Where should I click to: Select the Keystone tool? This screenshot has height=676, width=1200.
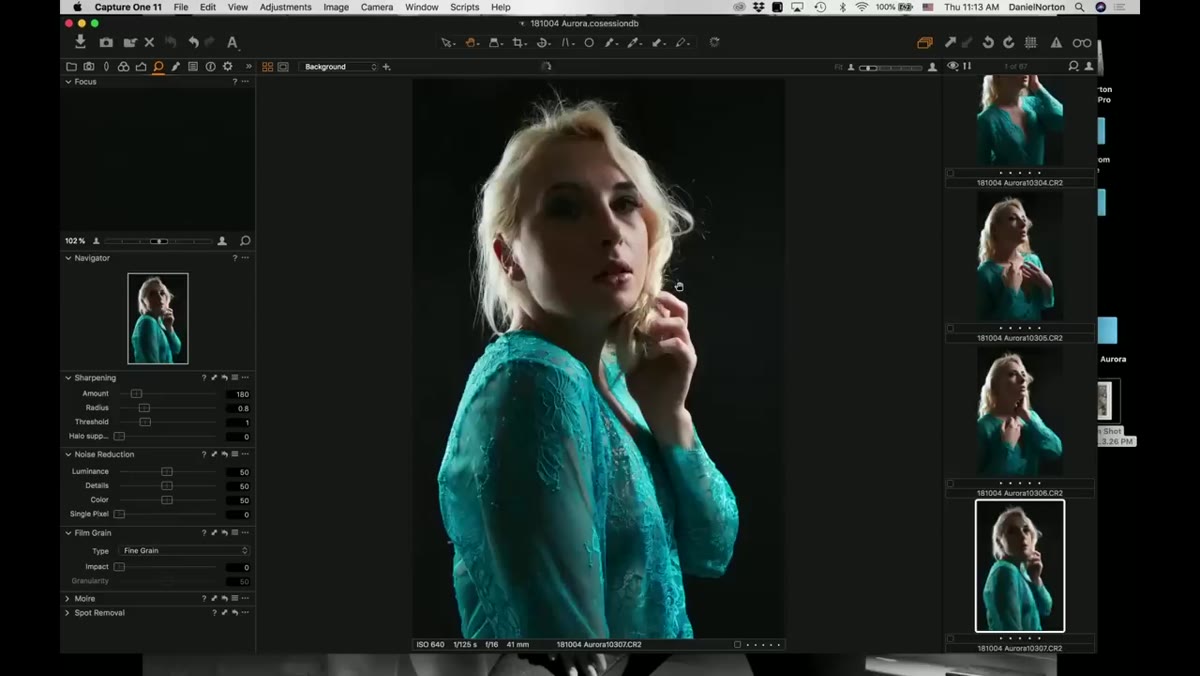(567, 42)
